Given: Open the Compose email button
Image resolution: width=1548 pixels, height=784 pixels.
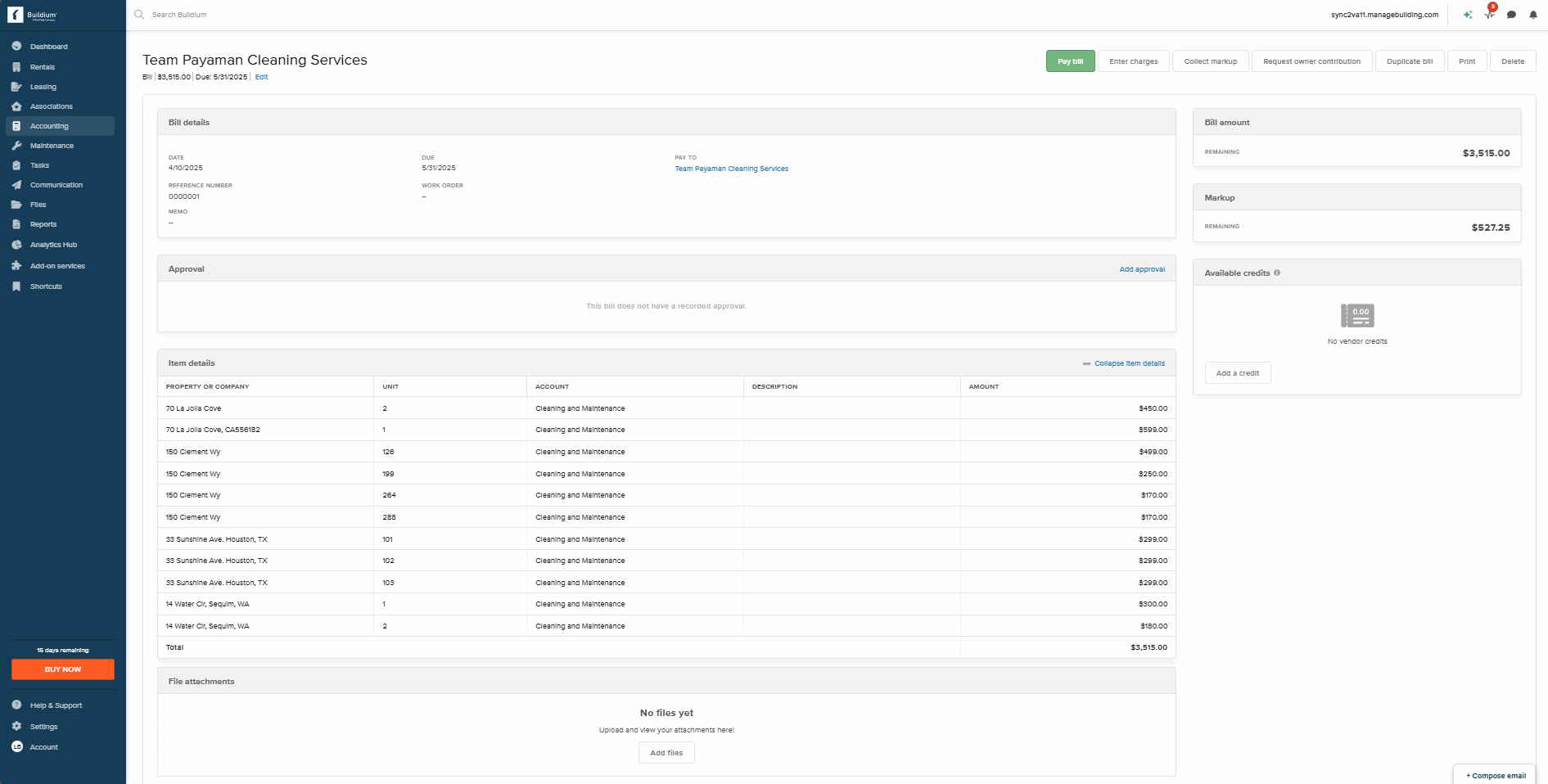Looking at the screenshot, I should [1496, 776].
